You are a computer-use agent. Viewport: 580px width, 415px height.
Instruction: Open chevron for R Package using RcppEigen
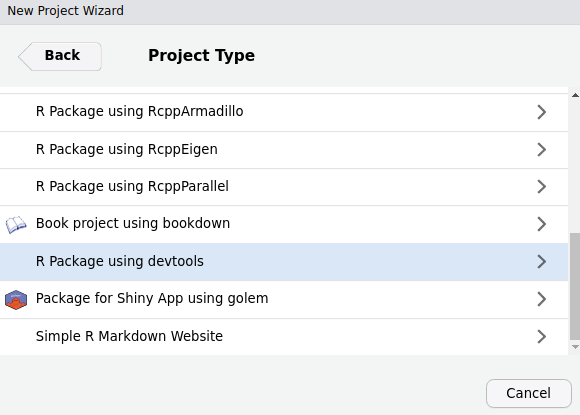point(542,149)
